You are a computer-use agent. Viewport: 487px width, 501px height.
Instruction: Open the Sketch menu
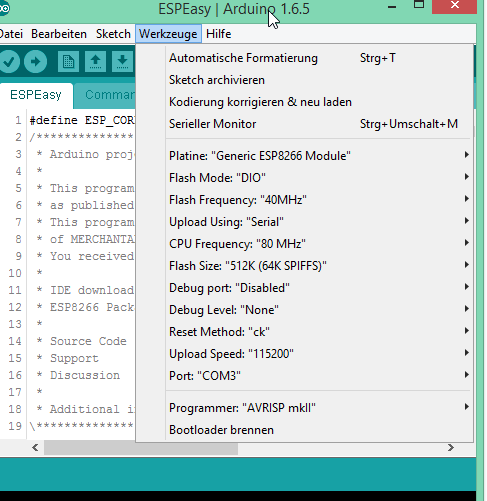coord(113,34)
